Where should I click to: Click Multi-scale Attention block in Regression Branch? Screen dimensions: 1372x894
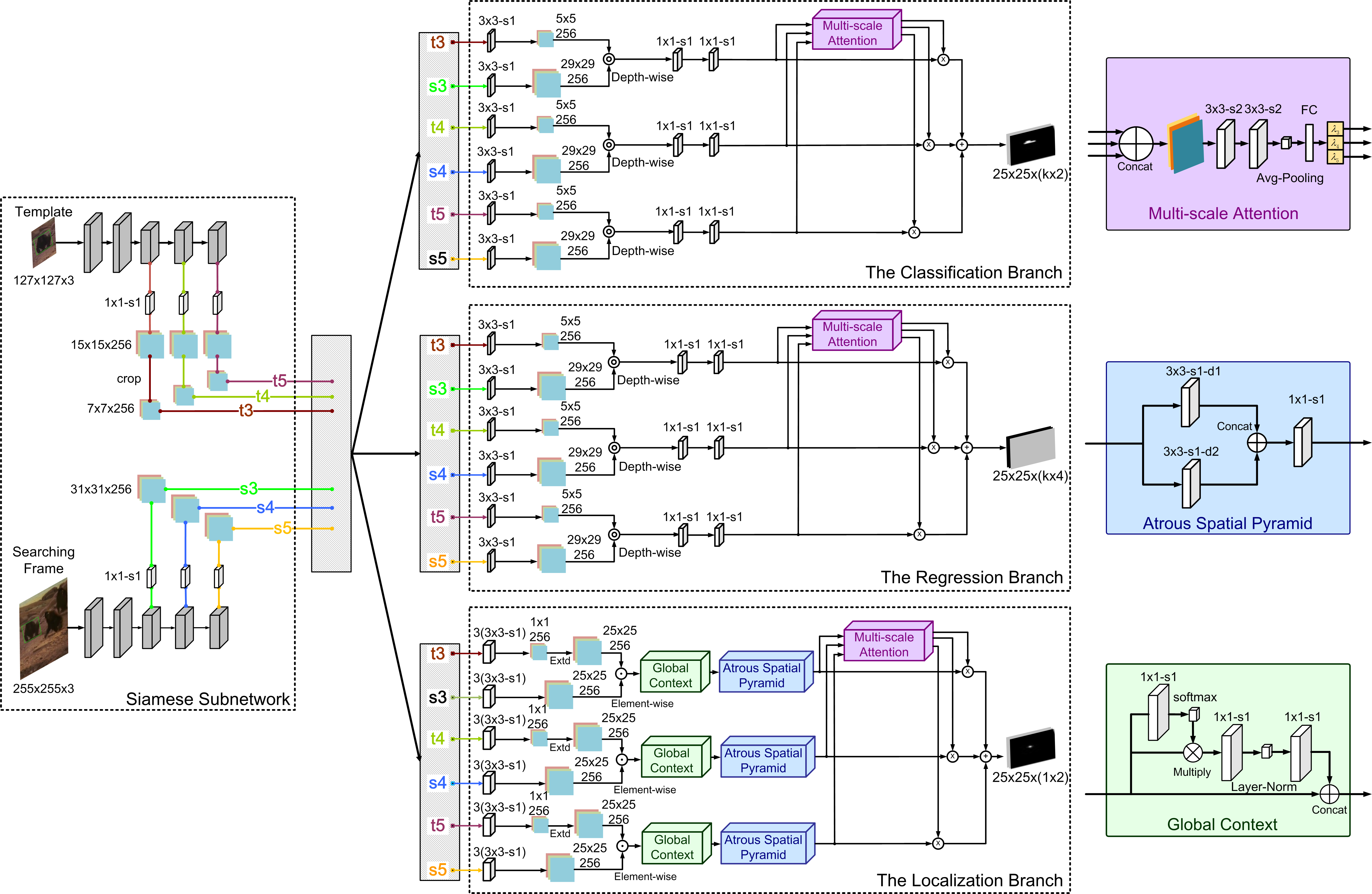point(852,334)
